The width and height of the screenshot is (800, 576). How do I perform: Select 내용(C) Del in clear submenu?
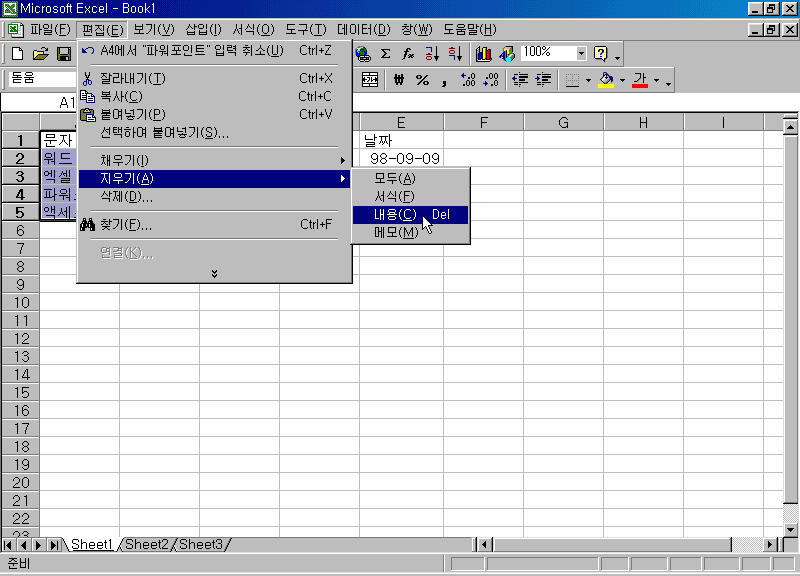coord(410,215)
